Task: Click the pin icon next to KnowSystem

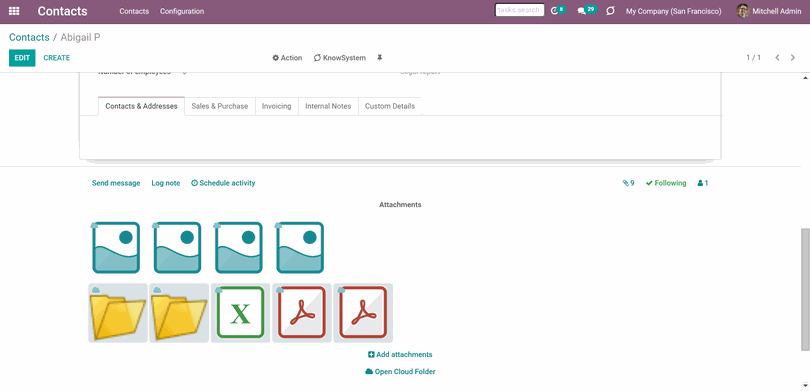Action: 380,58
